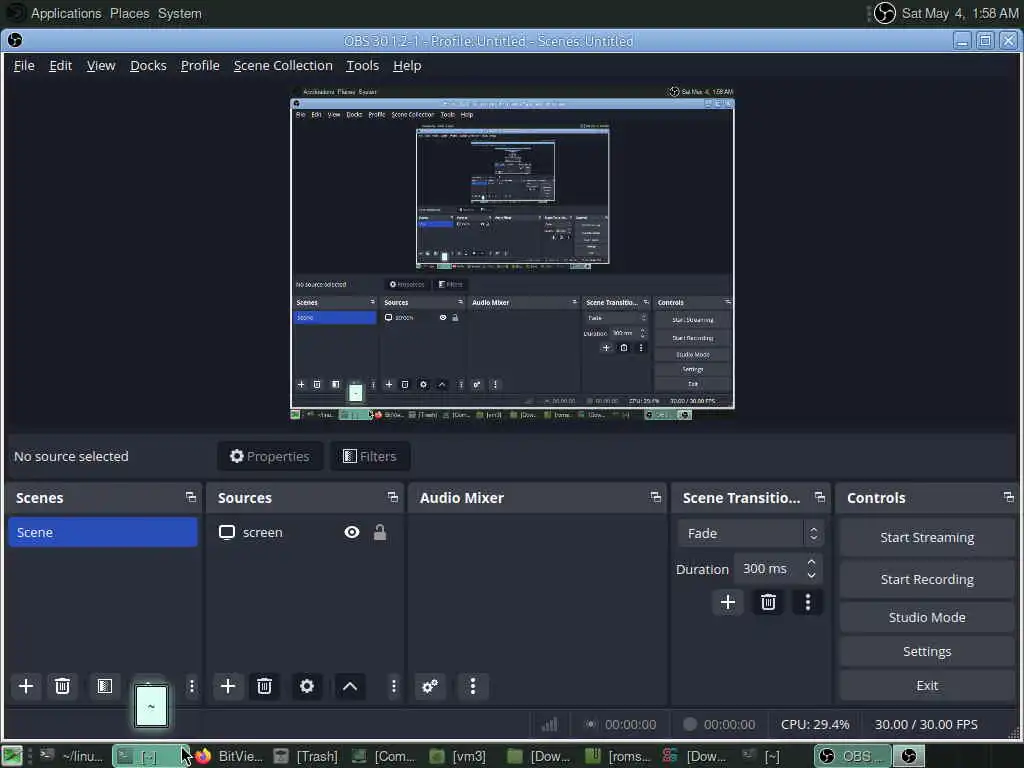Switch to BitVie... Firefox taskbar window
The width and height of the screenshot is (1024, 768).
click(x=229, y=756)
